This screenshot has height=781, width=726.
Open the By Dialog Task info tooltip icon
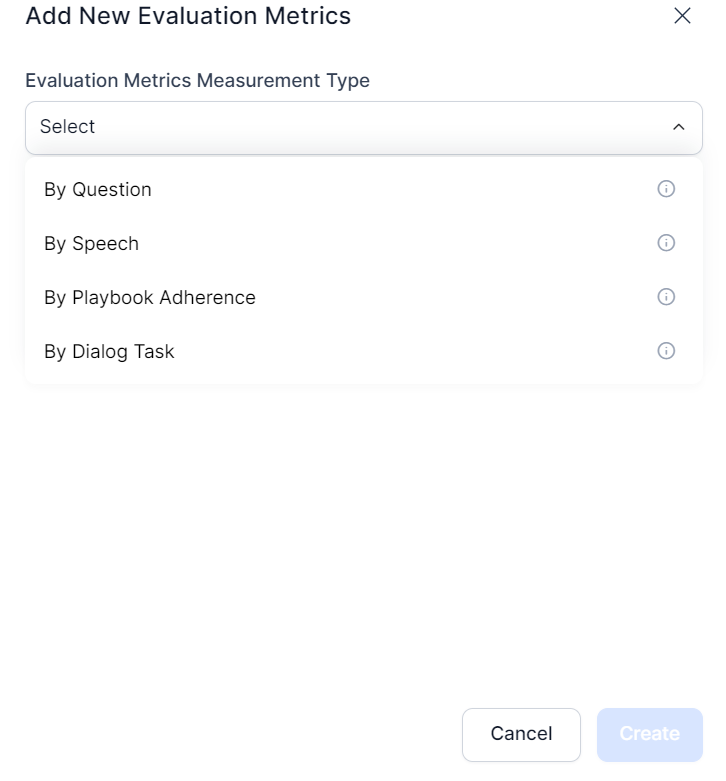(666, 351)
